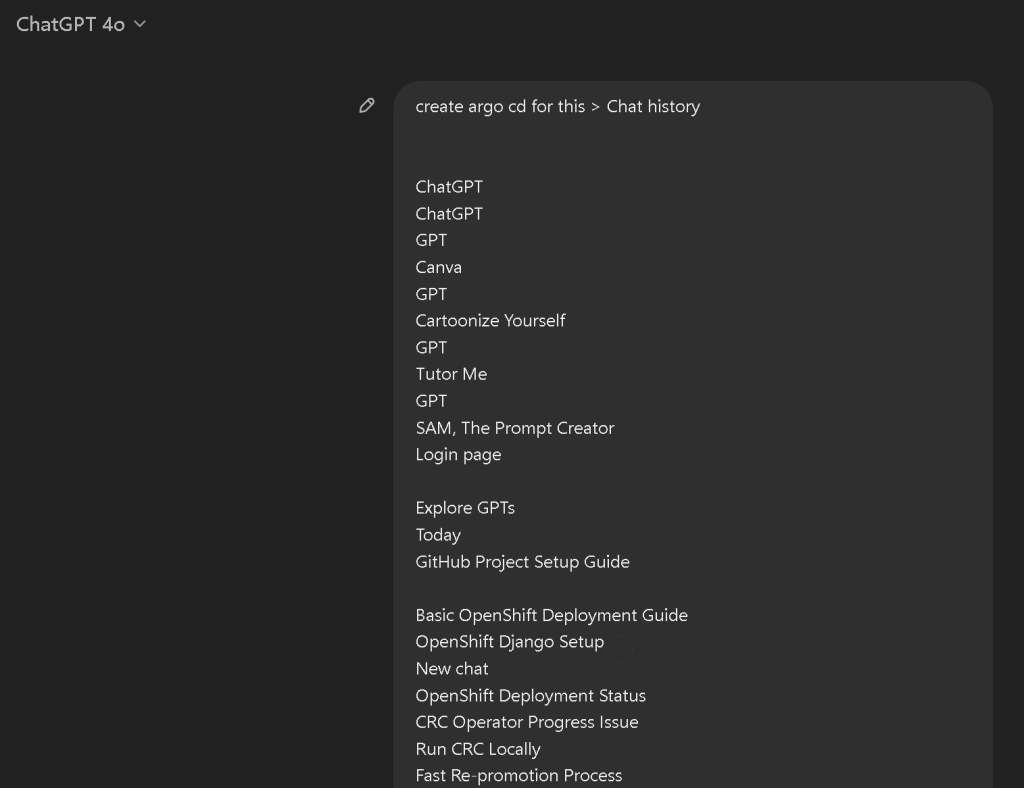Click the pencil edit message icon

[x=367, y=106]
